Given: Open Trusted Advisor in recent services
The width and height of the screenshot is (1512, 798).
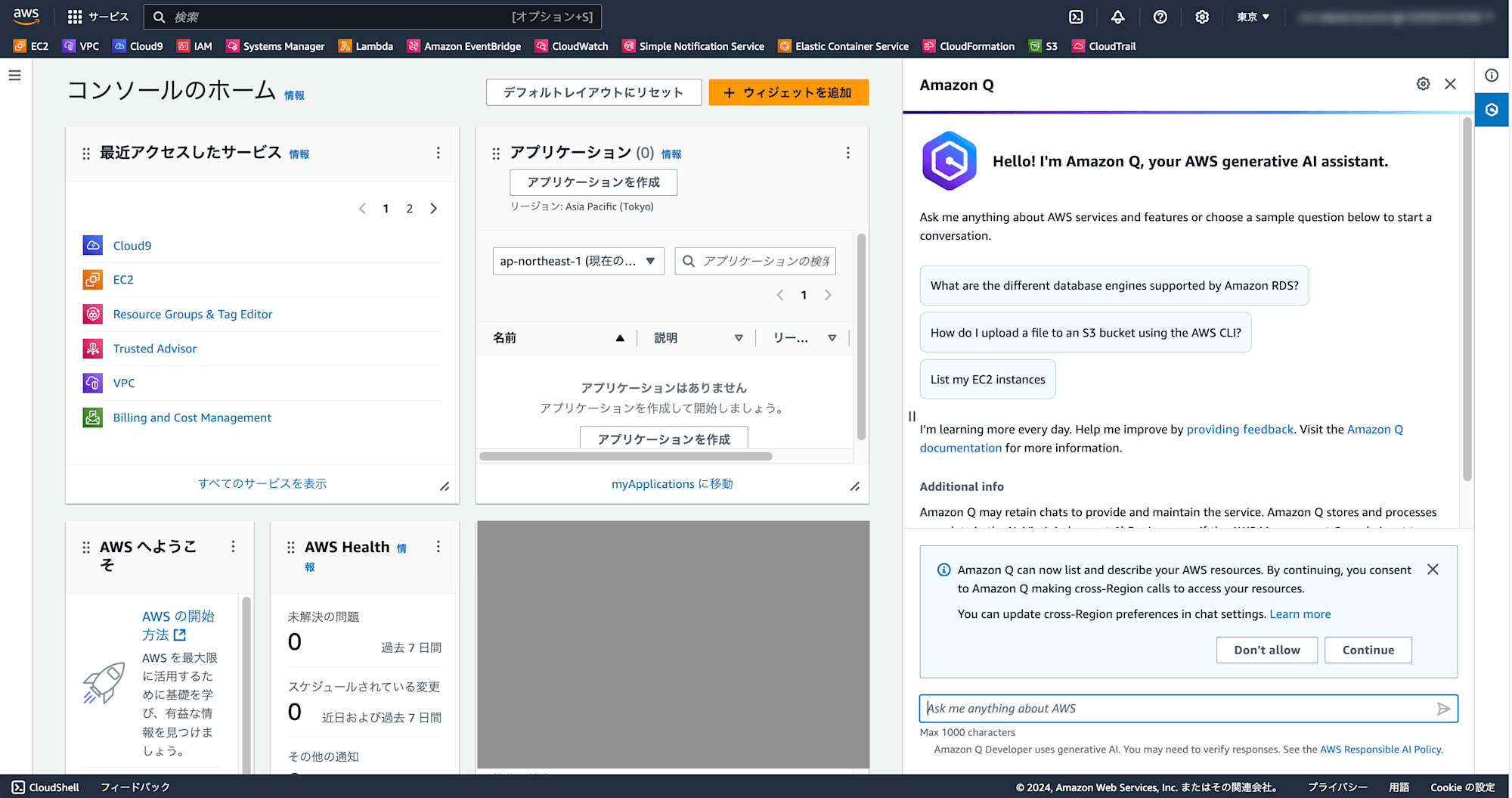Looking at the screenshot, I should pos(155,349).
